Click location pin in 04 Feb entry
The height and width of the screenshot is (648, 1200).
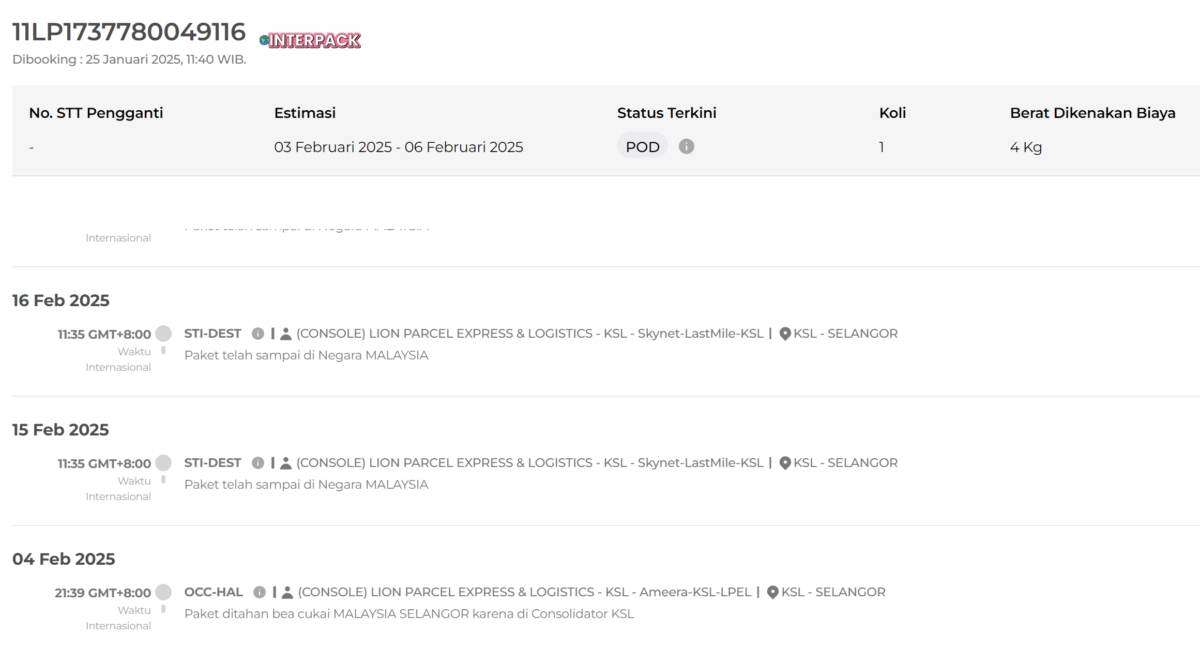[x=773, y=592]
